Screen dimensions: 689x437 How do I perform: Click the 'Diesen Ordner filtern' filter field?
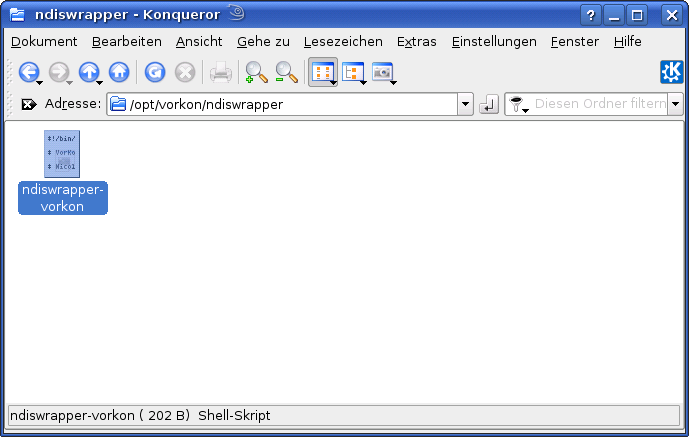600,104
